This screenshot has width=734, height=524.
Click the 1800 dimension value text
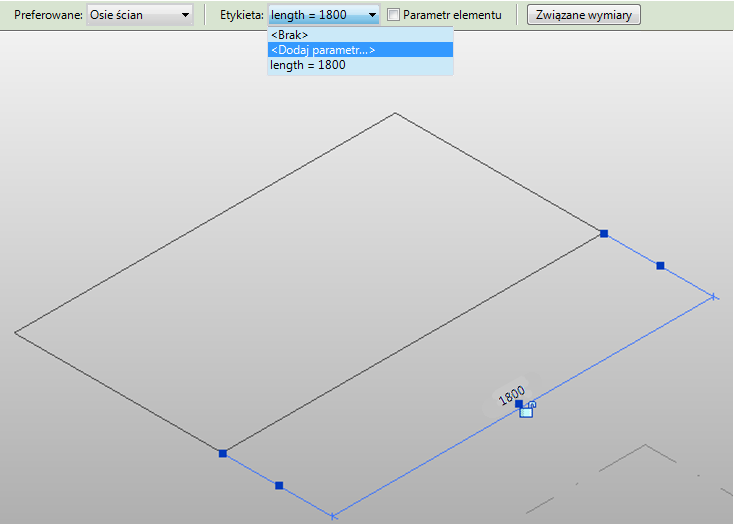tap(512, 396)
